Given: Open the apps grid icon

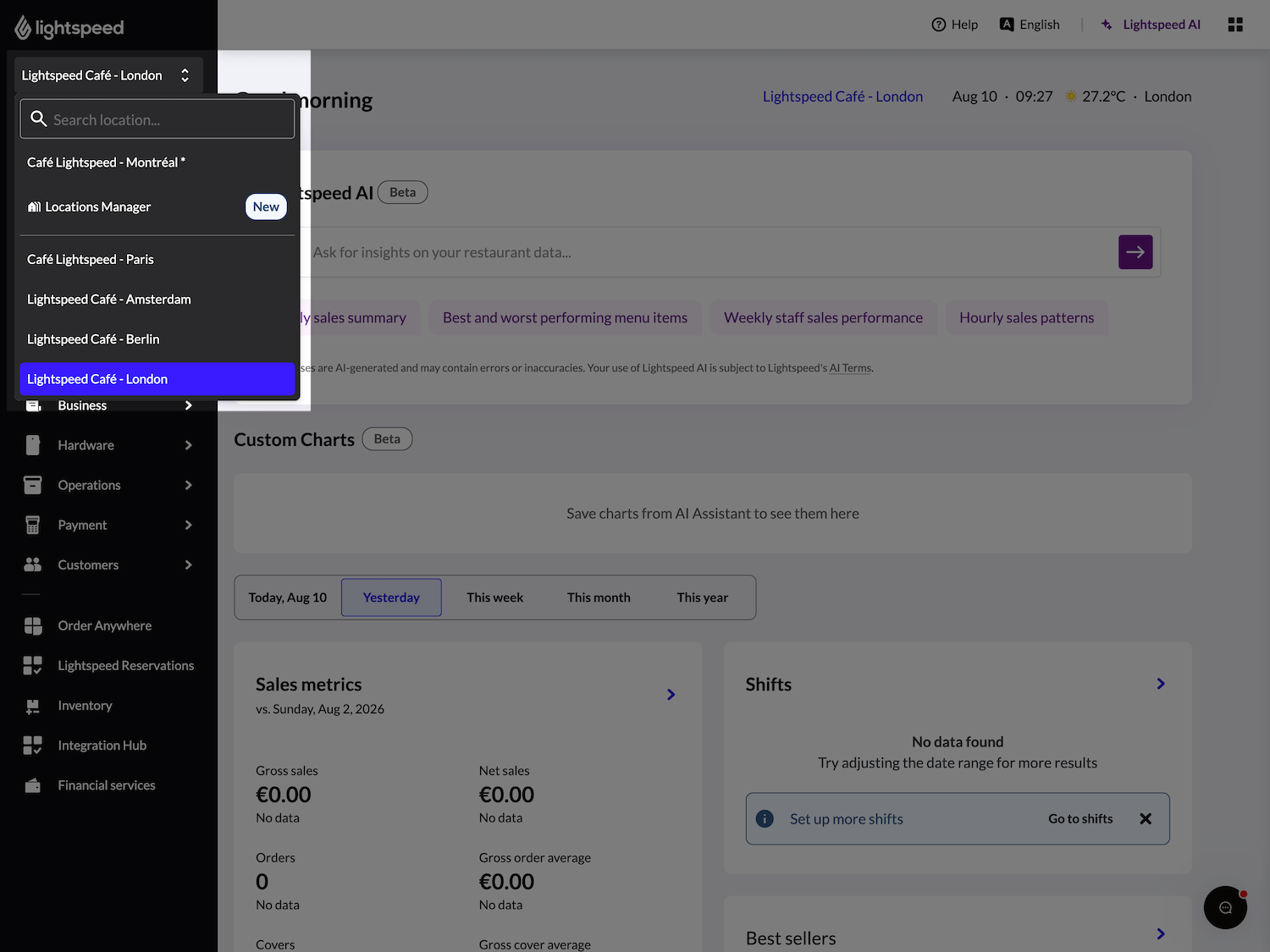Looking at the screenshot, I should tap(1235, 25).
